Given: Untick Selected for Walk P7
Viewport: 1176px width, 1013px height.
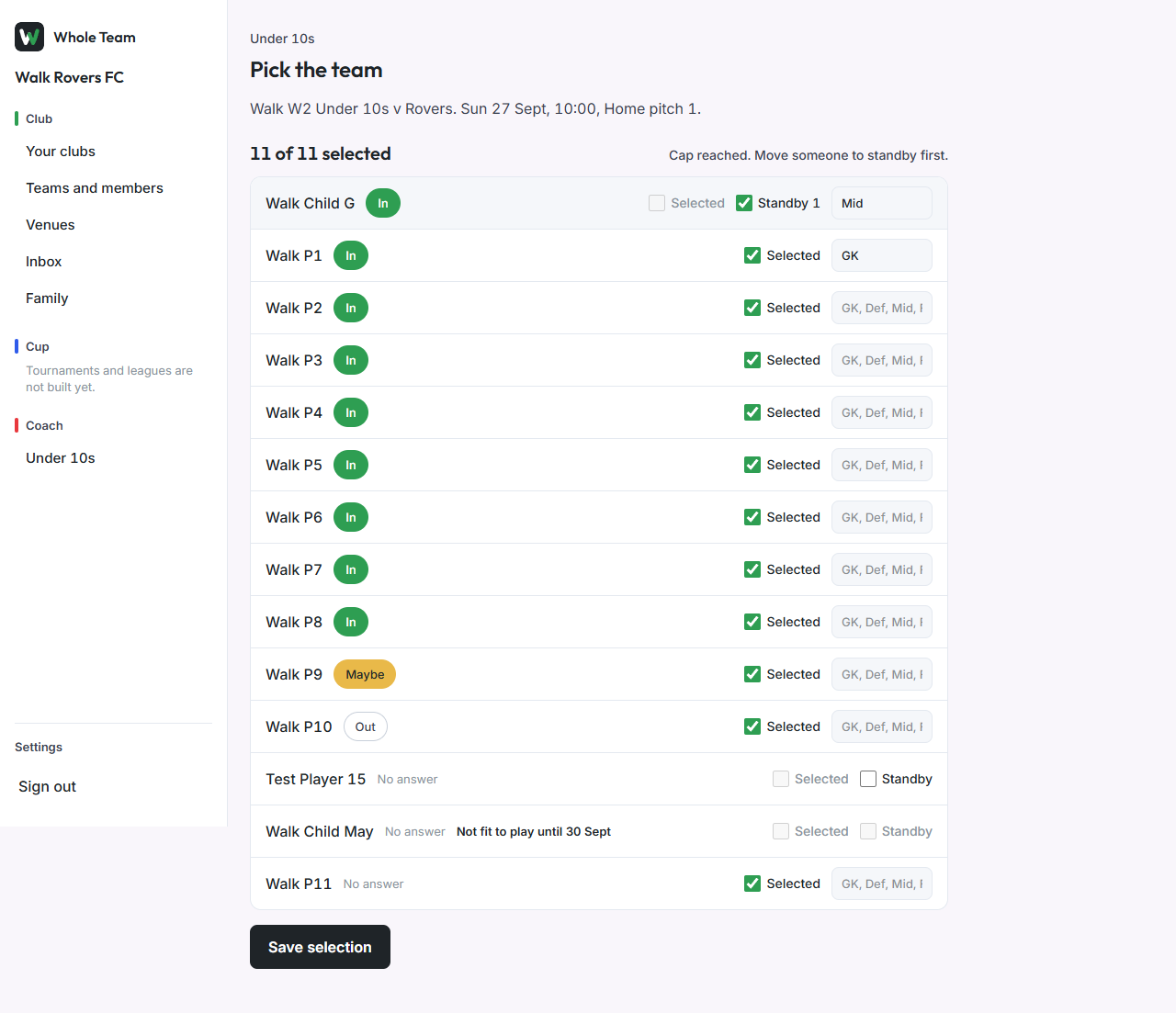Looking at the screenshot, I should coord(752,569).
